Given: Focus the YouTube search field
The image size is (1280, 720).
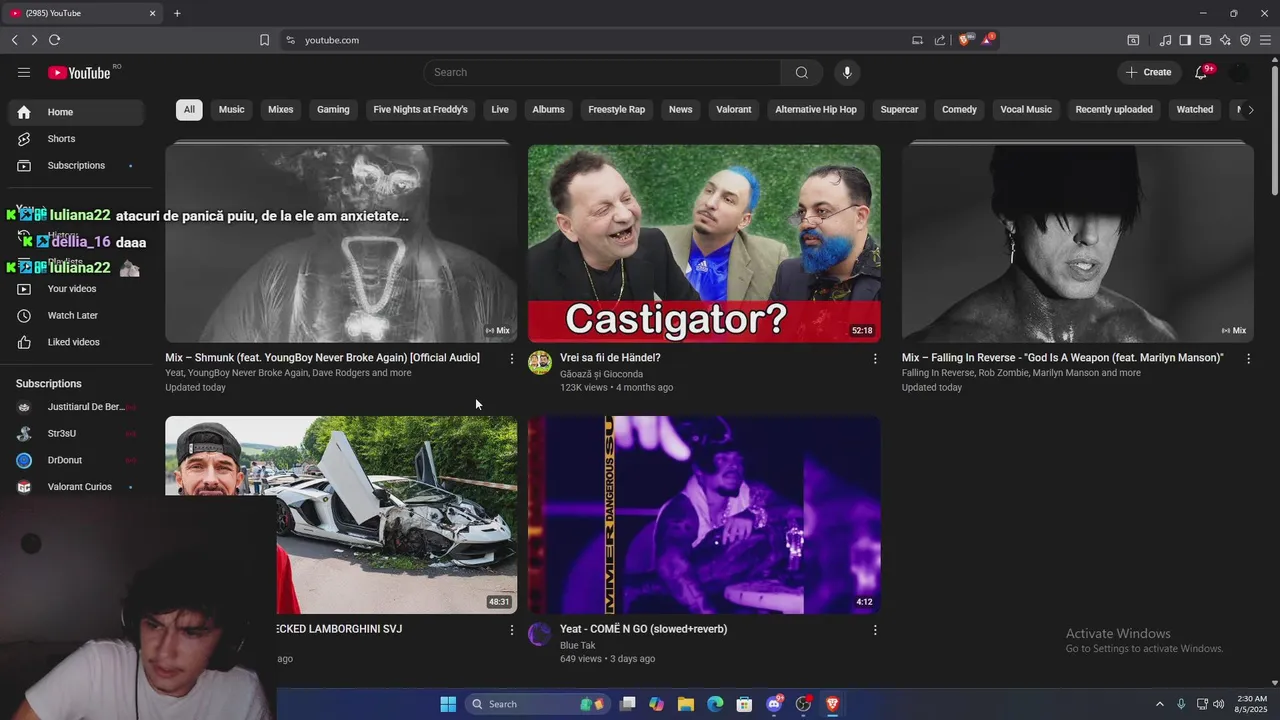Looking at the screenshot, I should click(x=602, y=72).
